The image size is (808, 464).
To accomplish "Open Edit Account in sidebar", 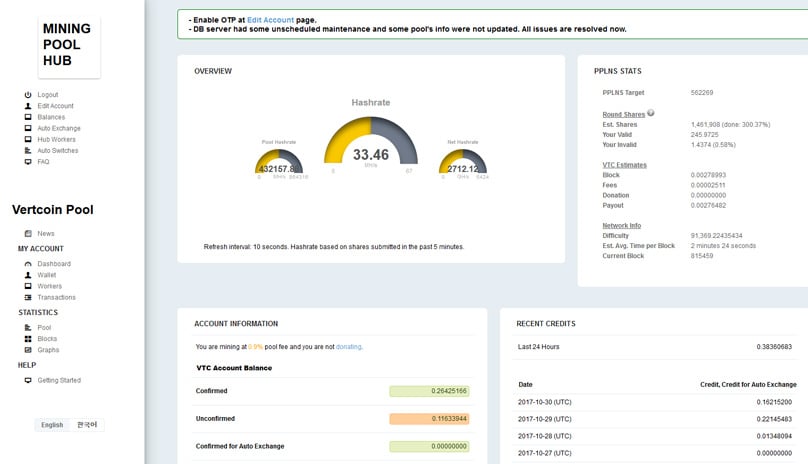I will 55,106.
